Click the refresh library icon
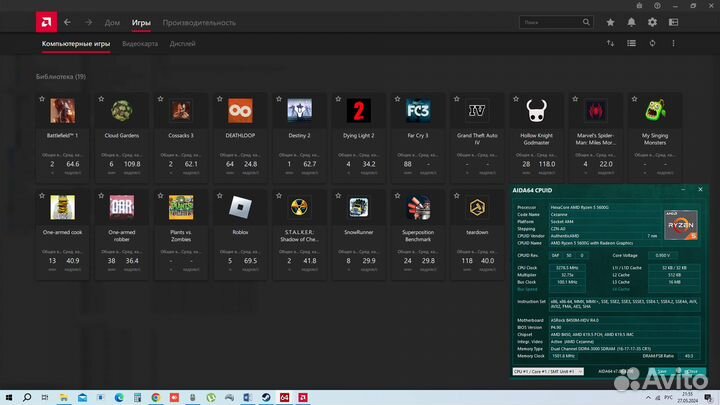Image resolution: width=720 pixels, height=405 pixels. point(652,43)
